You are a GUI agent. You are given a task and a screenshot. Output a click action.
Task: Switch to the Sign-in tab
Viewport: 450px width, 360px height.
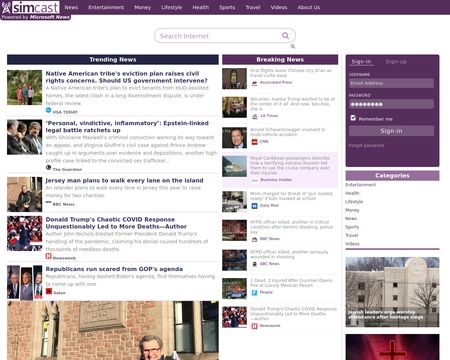point(361,62)
